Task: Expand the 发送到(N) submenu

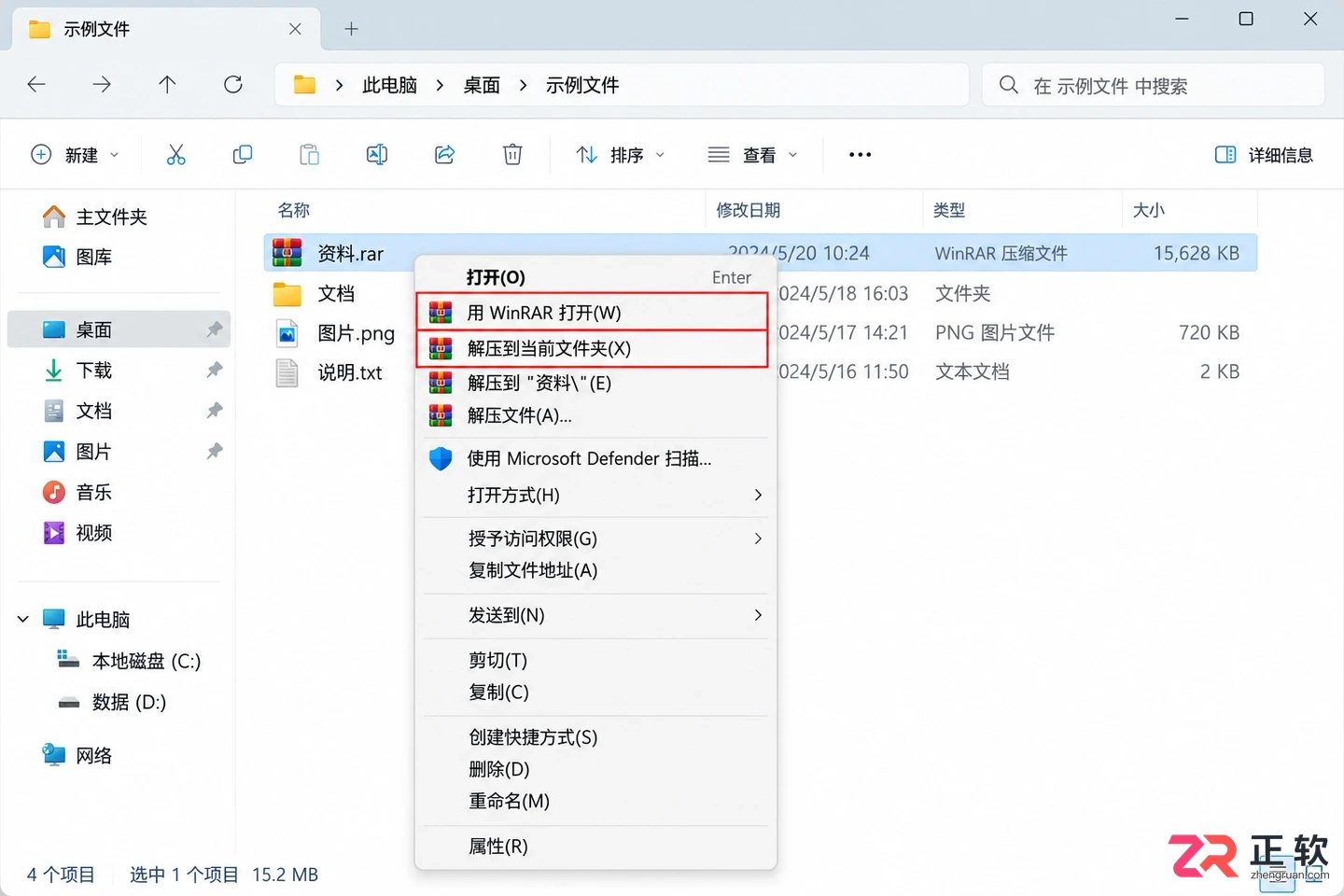Action: 758,615
